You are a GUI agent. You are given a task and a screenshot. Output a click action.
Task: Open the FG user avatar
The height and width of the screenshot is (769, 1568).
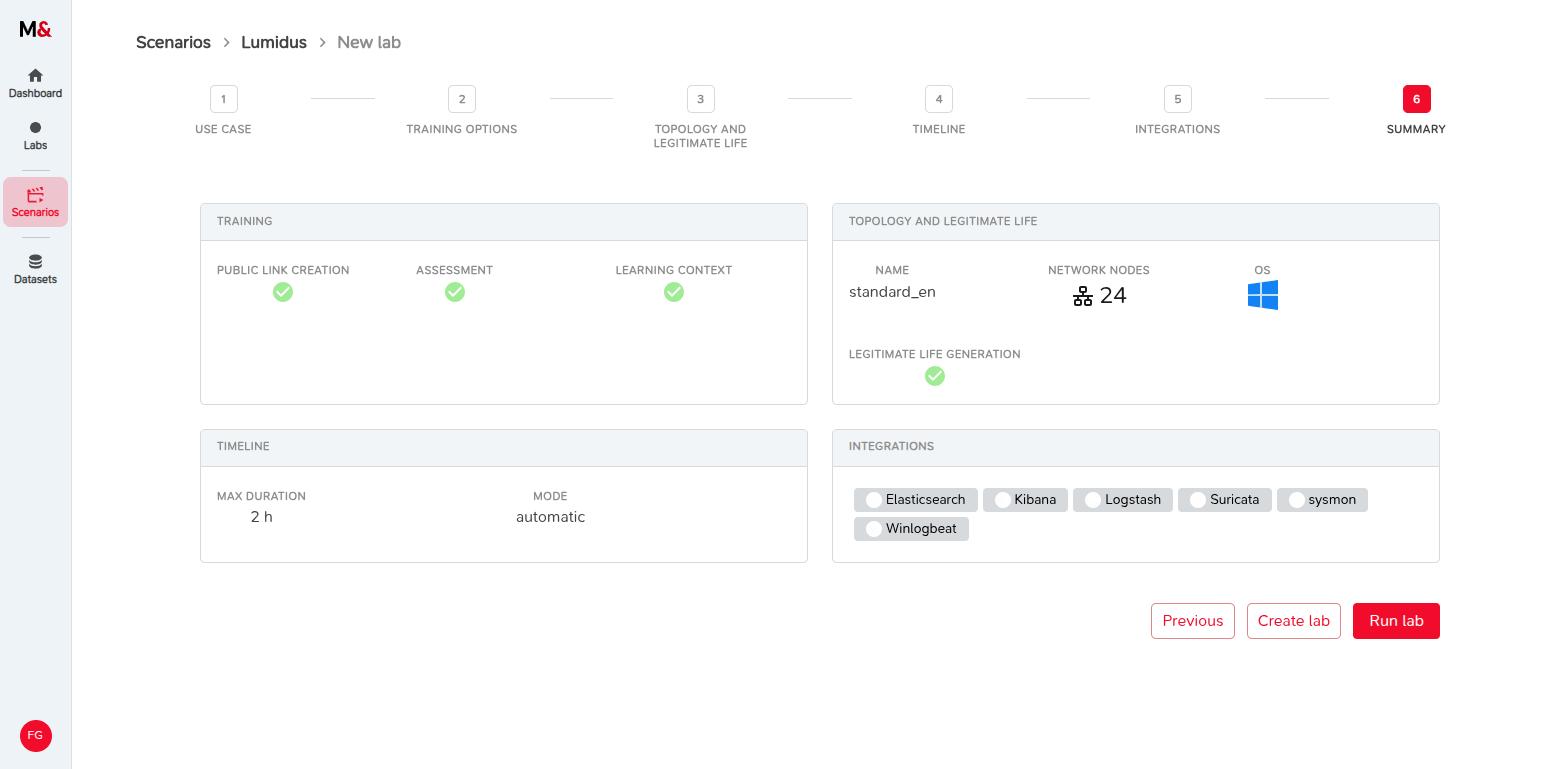(36, 736)
